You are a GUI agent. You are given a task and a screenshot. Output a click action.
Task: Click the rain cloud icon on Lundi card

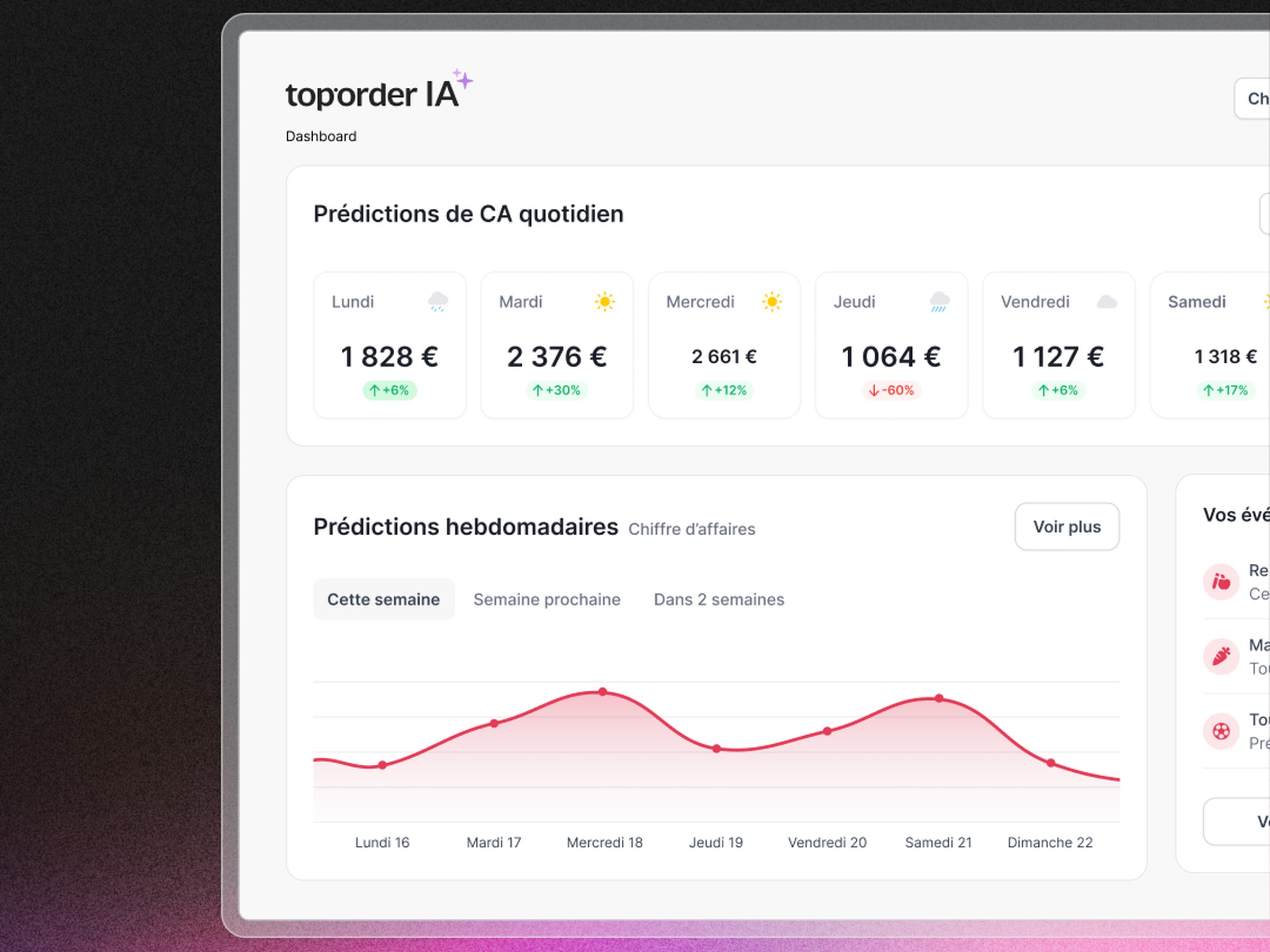coord(438,301)
